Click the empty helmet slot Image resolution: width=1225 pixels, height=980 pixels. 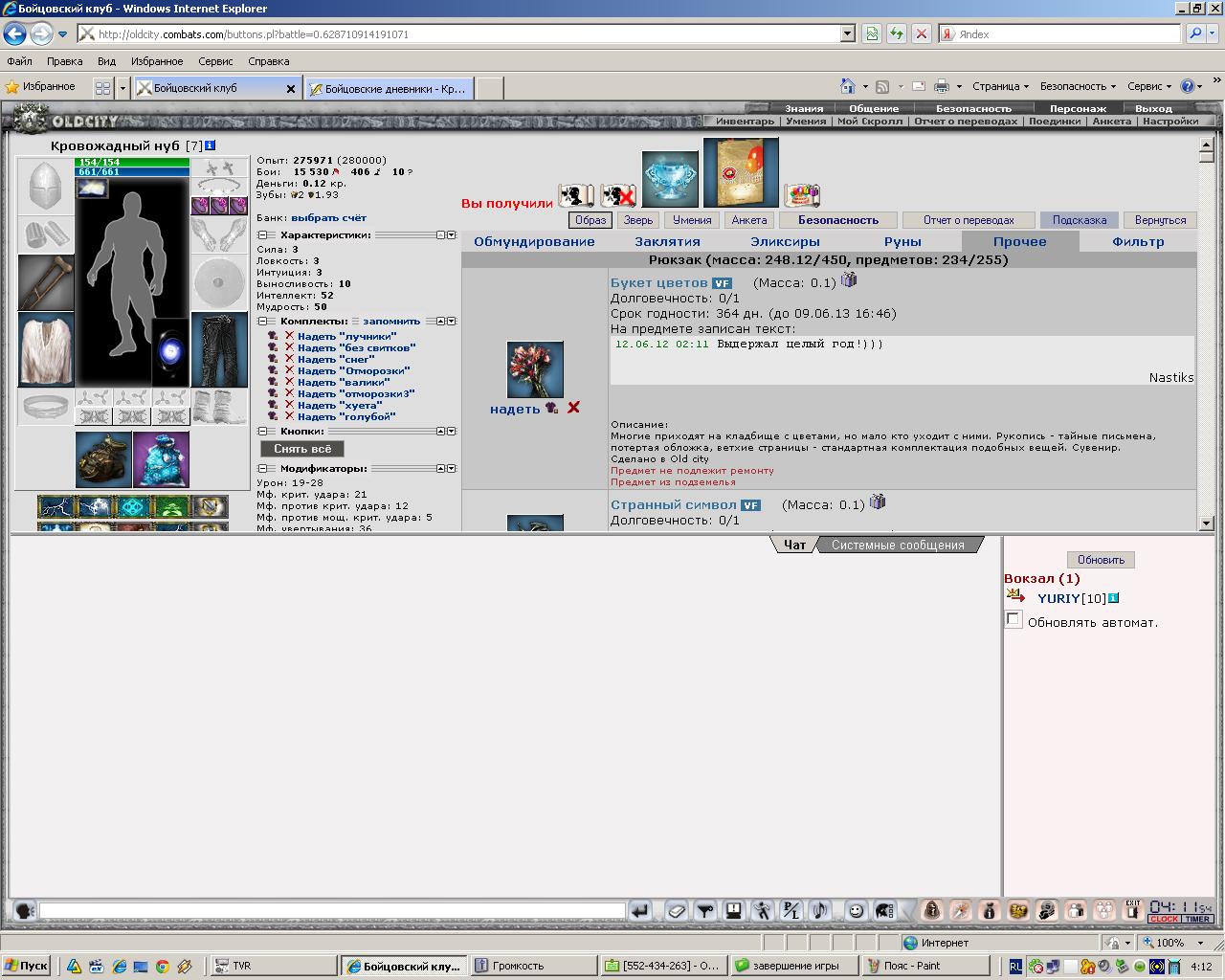click(x=45, y=187)
